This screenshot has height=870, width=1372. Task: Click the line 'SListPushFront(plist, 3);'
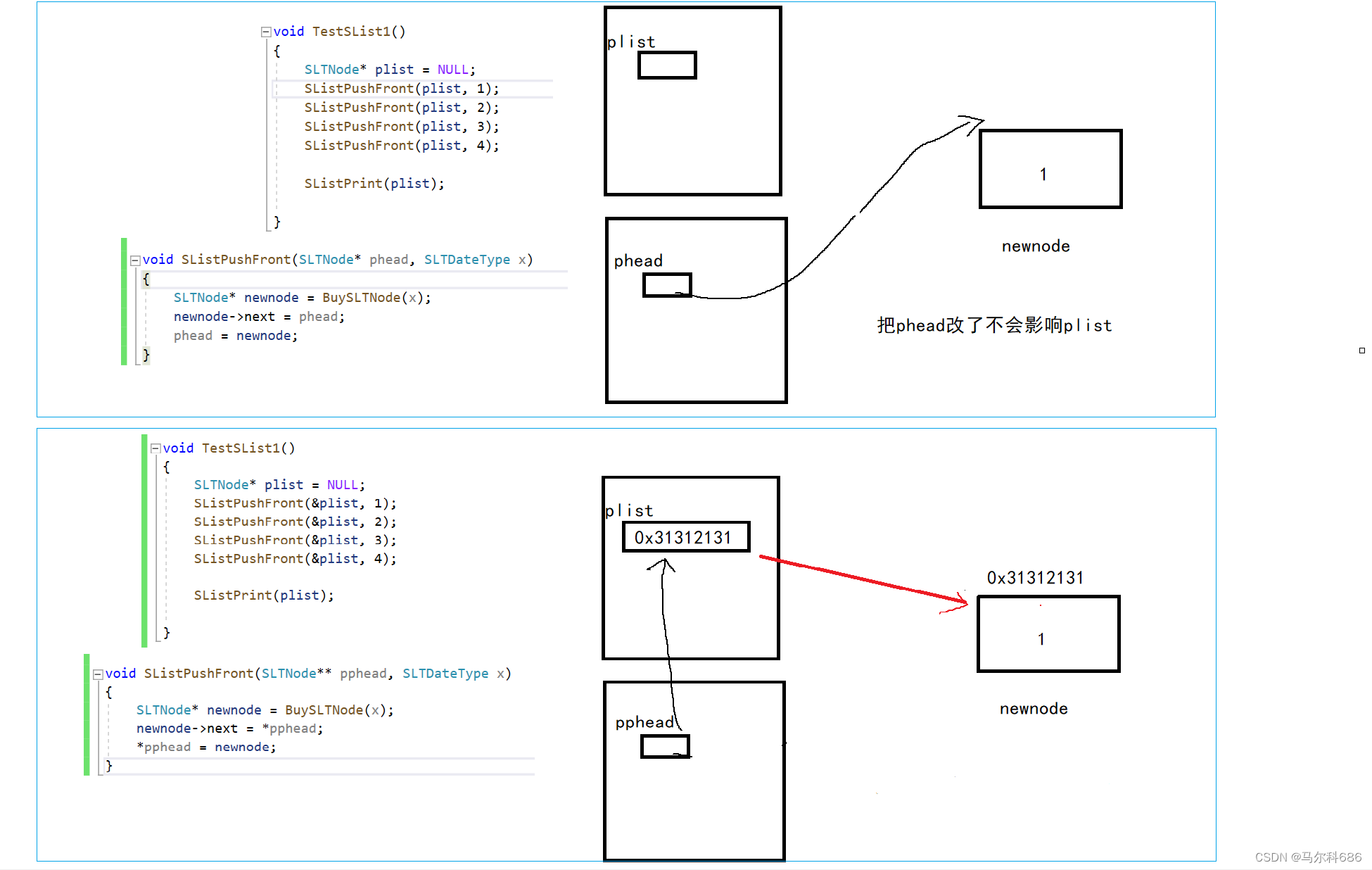(402, 127)
